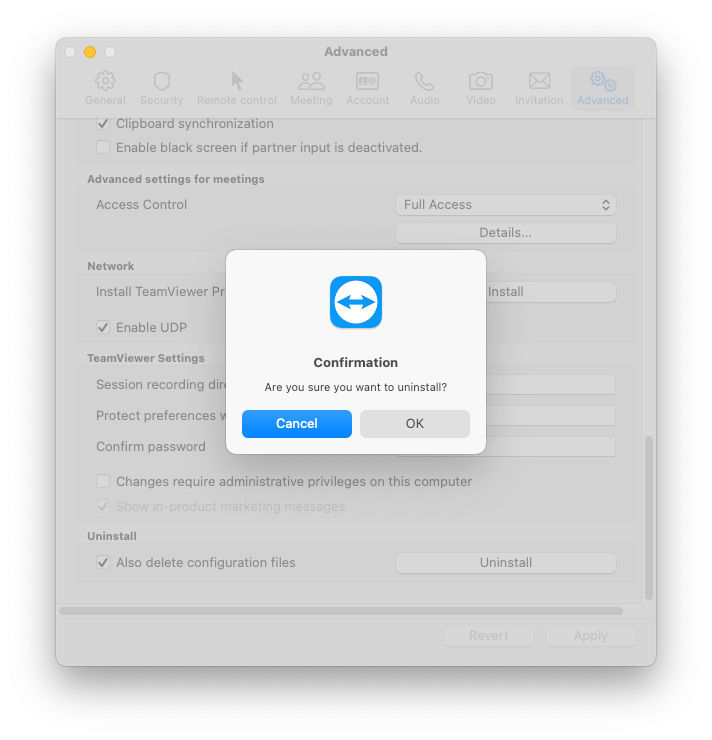
Task: Click 'Are you sure you want to uninstall?' text
Action: point(356,387)
